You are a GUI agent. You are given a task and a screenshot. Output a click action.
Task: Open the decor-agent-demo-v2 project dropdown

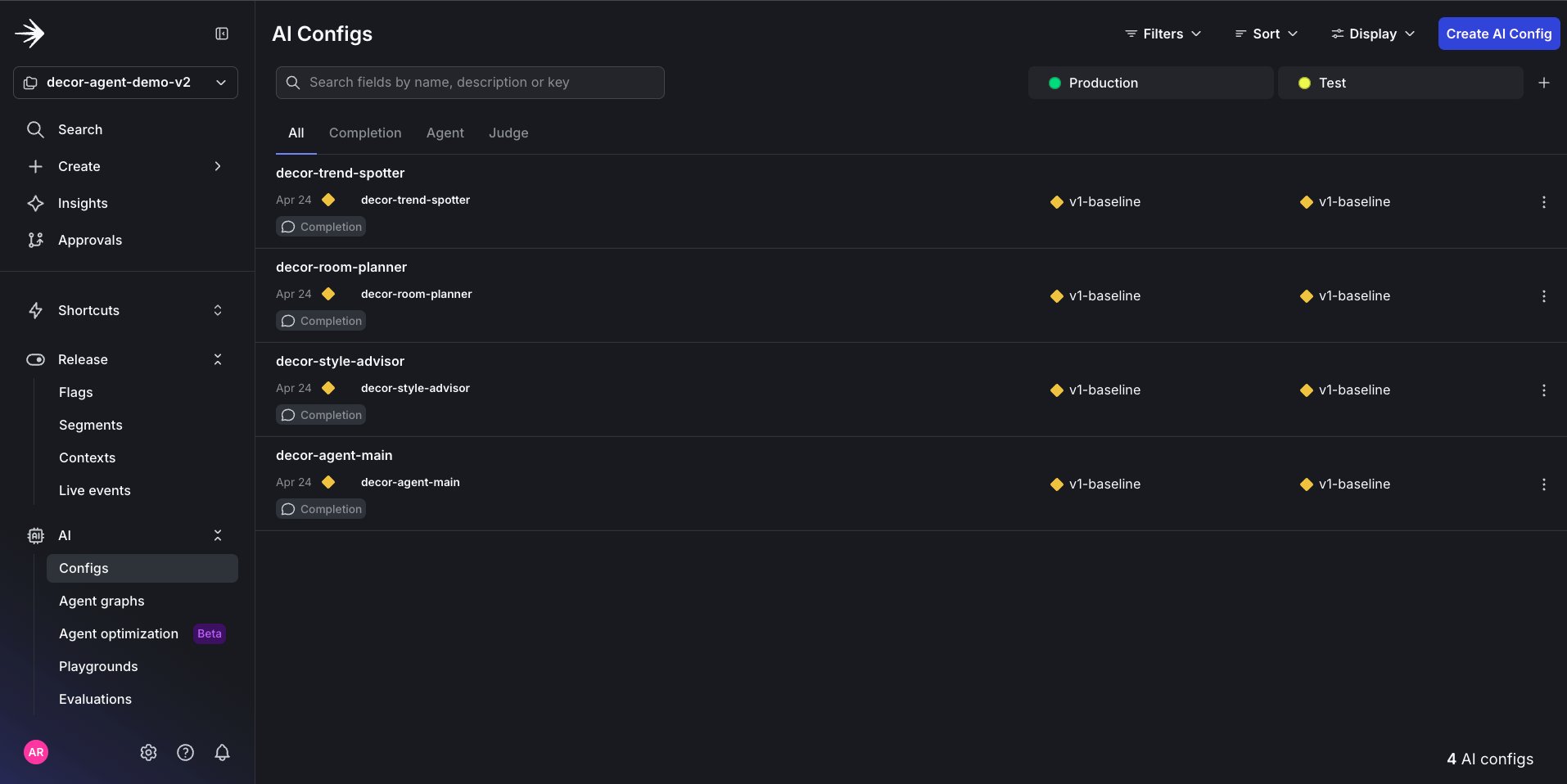click(x=125, y=83)
